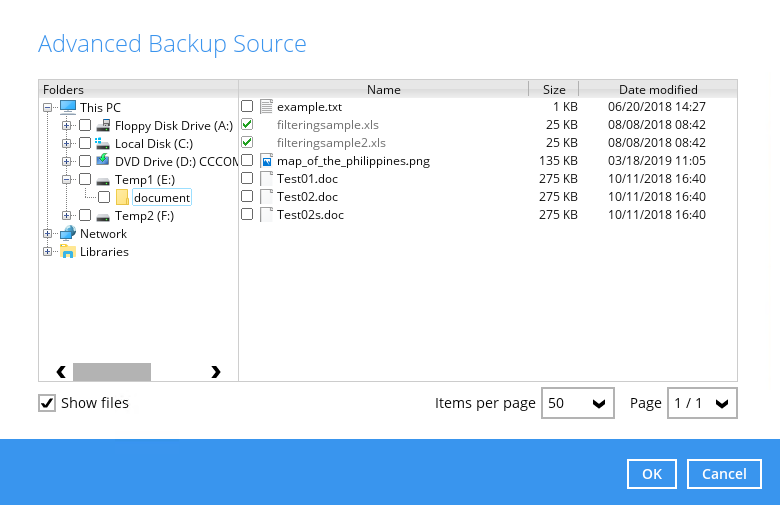Click the map_of_the_philippines.png image file icon
Viewport: 780px width, 505px height.
267,161
